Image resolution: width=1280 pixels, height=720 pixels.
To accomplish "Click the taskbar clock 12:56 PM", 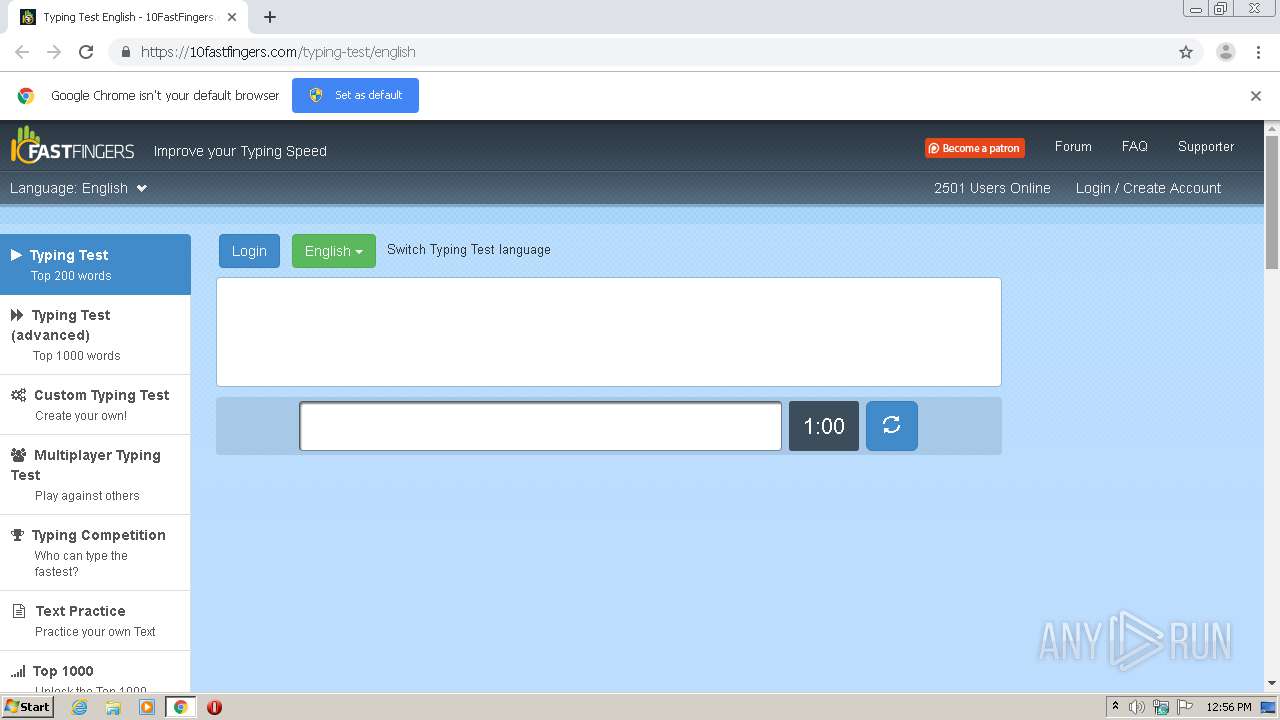I will tap(1229, 707).
